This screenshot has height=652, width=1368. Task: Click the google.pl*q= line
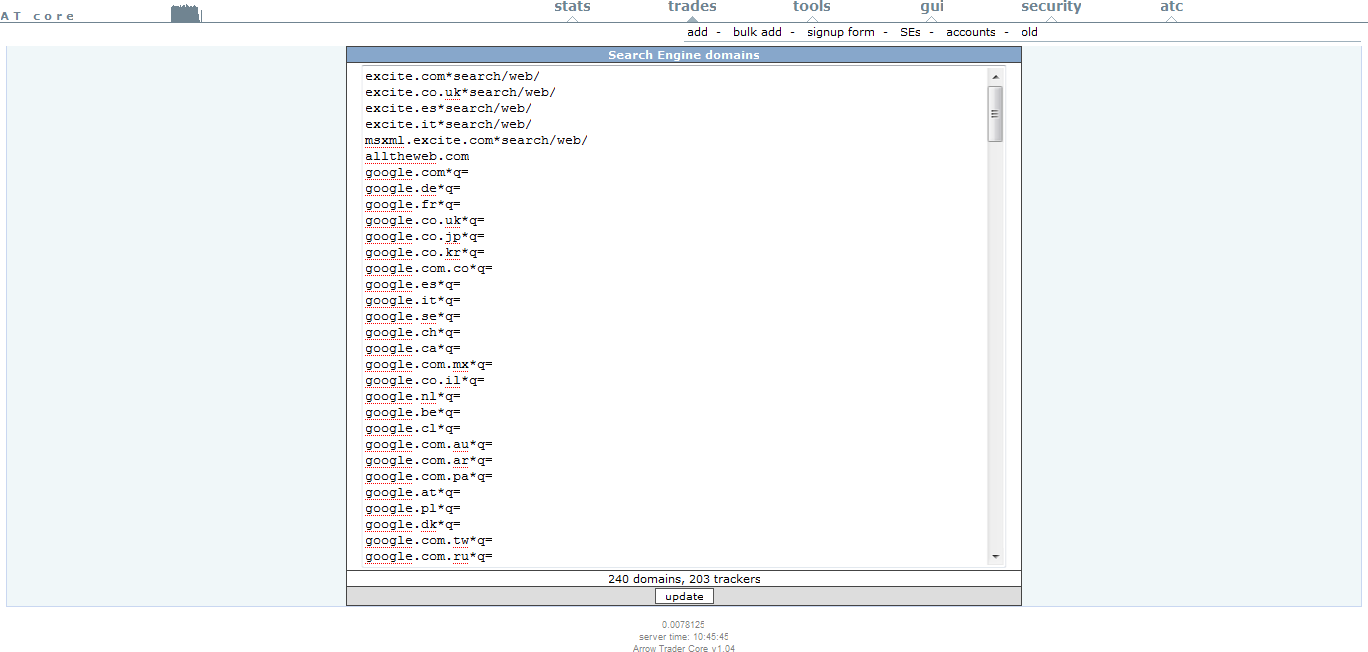(x=413, y=508)
